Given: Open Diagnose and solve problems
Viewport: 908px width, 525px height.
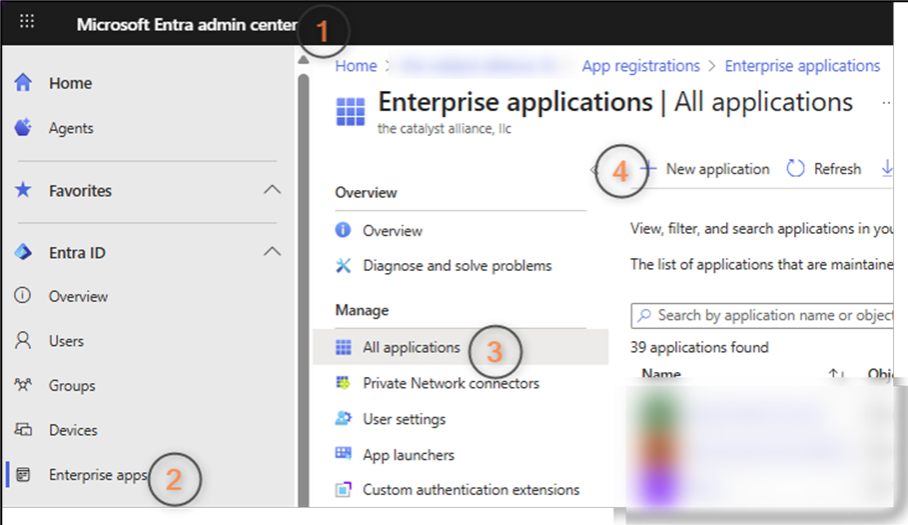Looking at the screenshot, I should (x=457, y=266).
